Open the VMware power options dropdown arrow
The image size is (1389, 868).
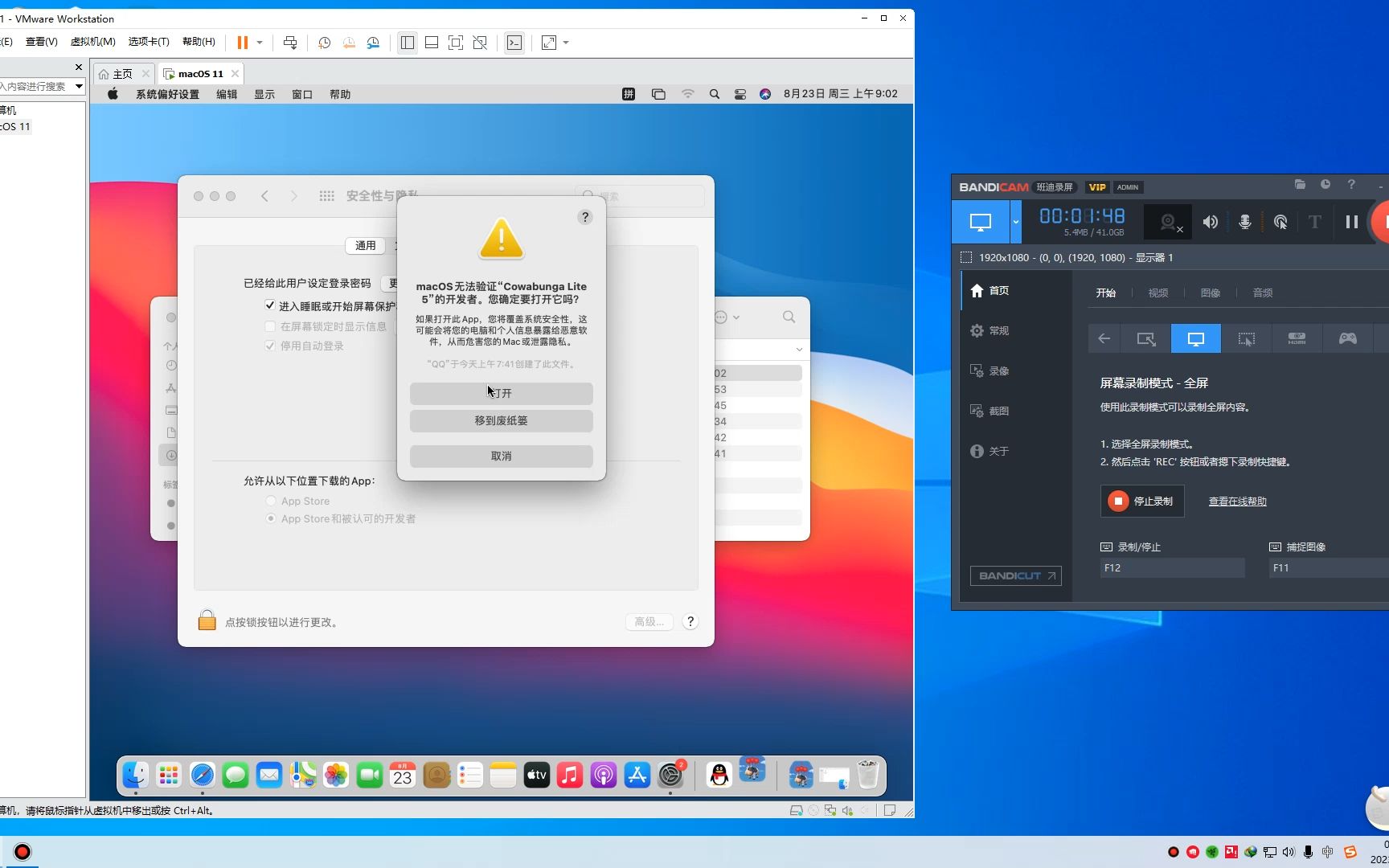pyautogui.click(x=260, y=43)
